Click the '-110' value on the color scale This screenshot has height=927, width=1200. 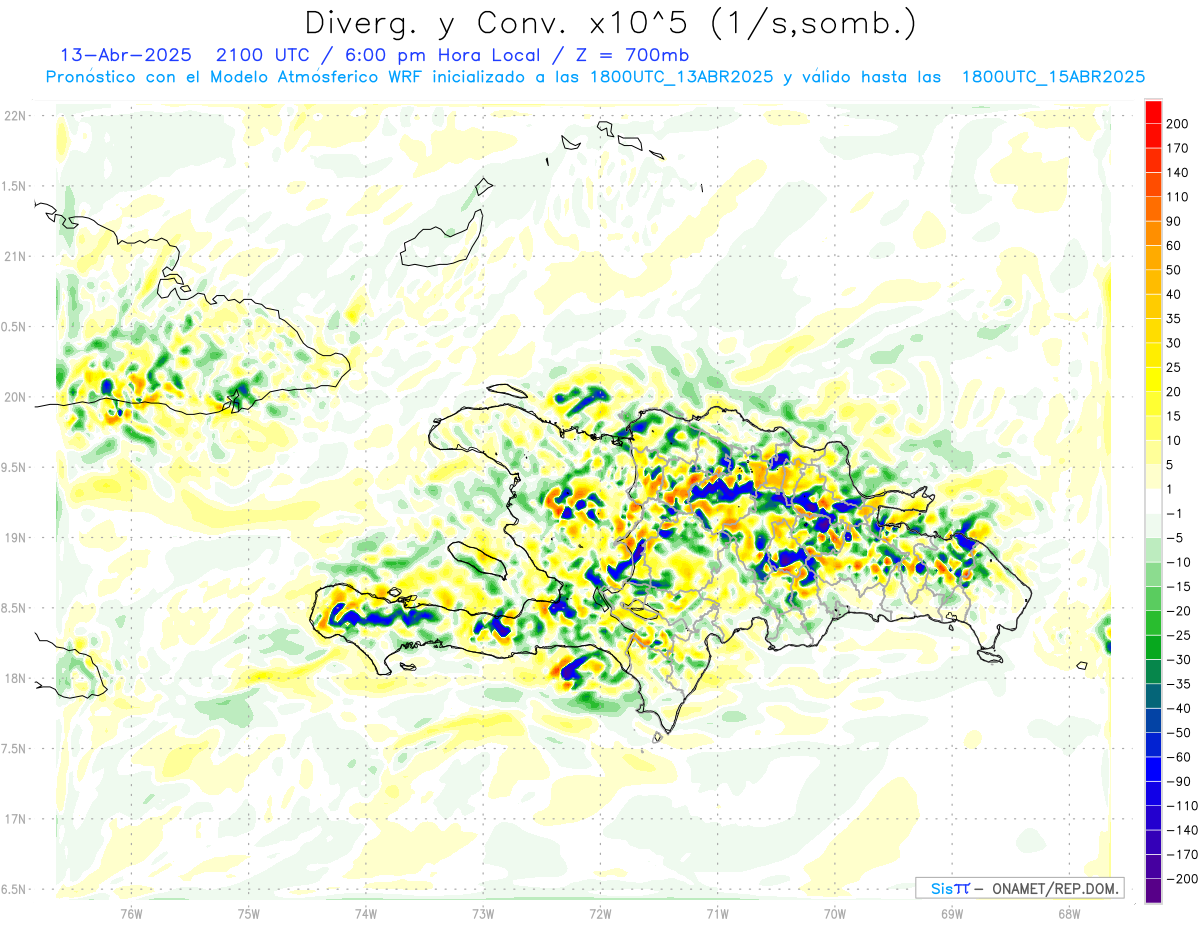(x=1180, y=805)
